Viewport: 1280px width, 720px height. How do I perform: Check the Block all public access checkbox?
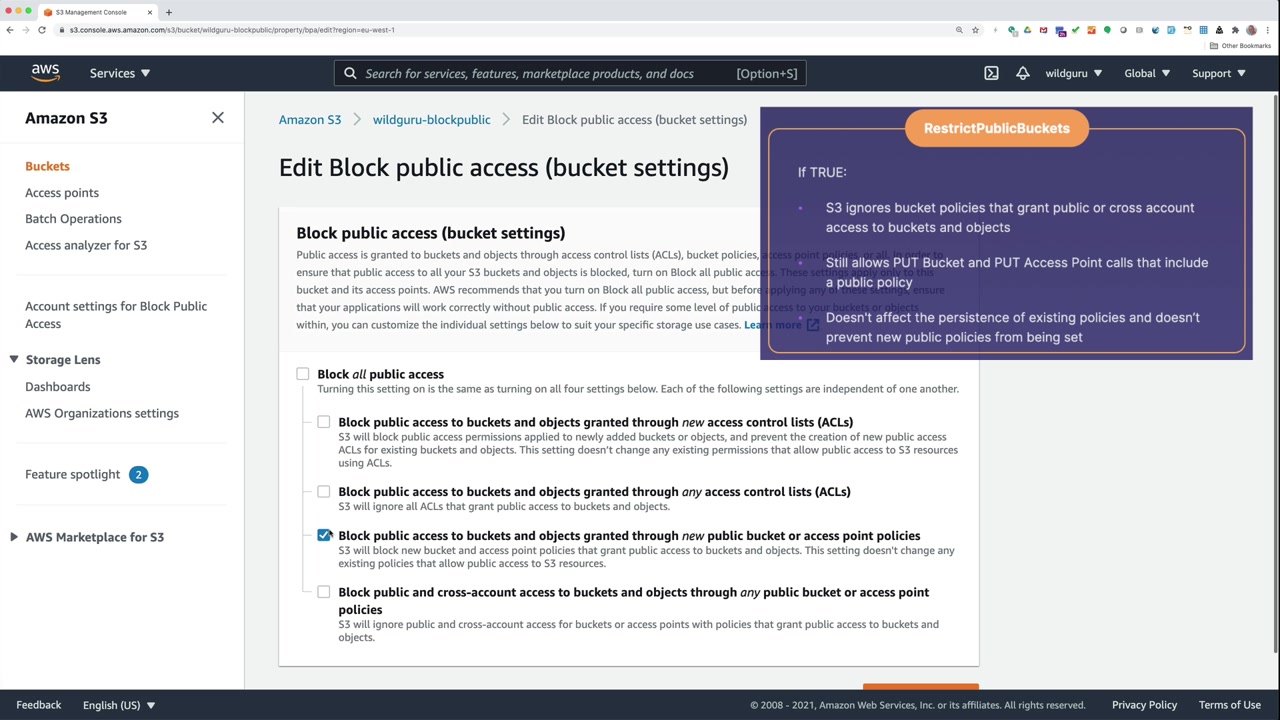coord(303,374)
